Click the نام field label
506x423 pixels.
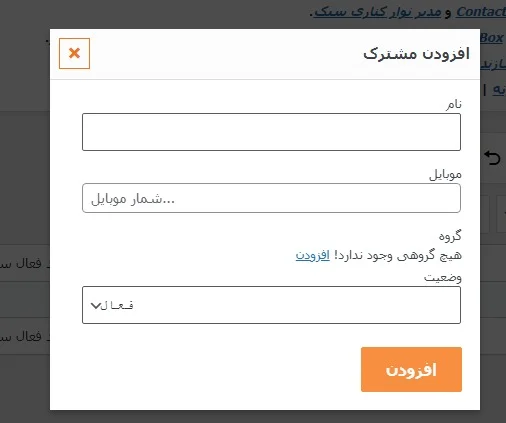pos(454,104)
